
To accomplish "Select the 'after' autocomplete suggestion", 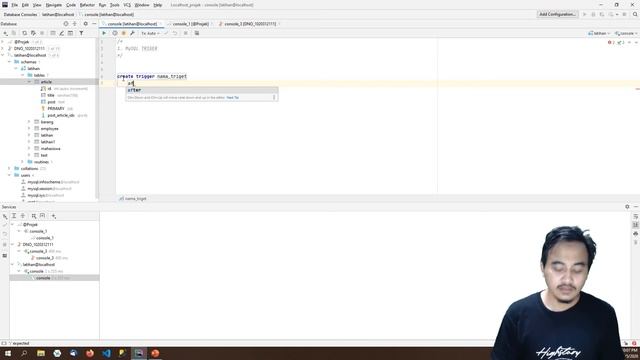I will pyautogui.click(x=202, y=90).
